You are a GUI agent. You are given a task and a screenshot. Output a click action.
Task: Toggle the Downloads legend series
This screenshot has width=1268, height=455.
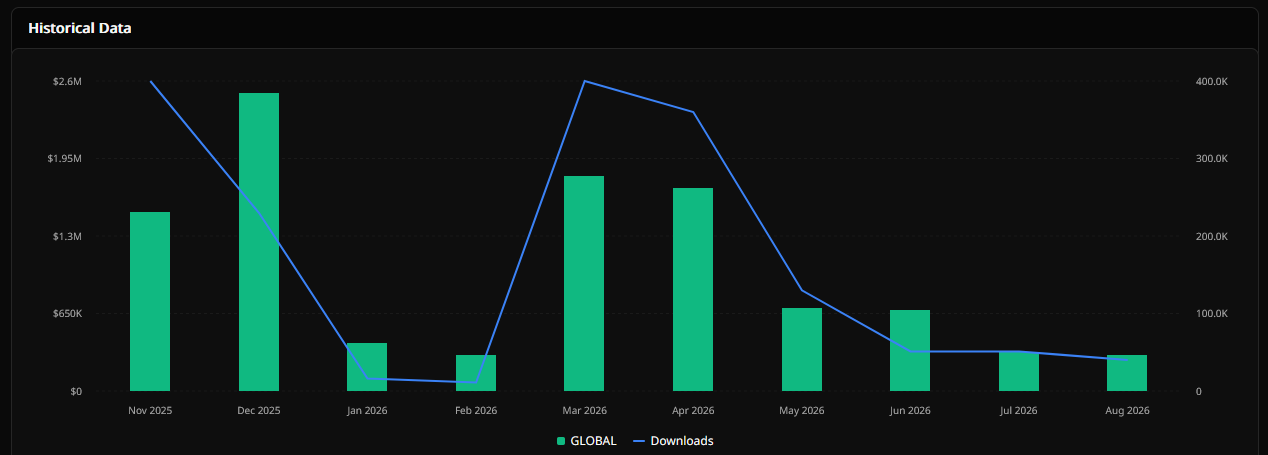pyautogui.click(x=673, y=441)
